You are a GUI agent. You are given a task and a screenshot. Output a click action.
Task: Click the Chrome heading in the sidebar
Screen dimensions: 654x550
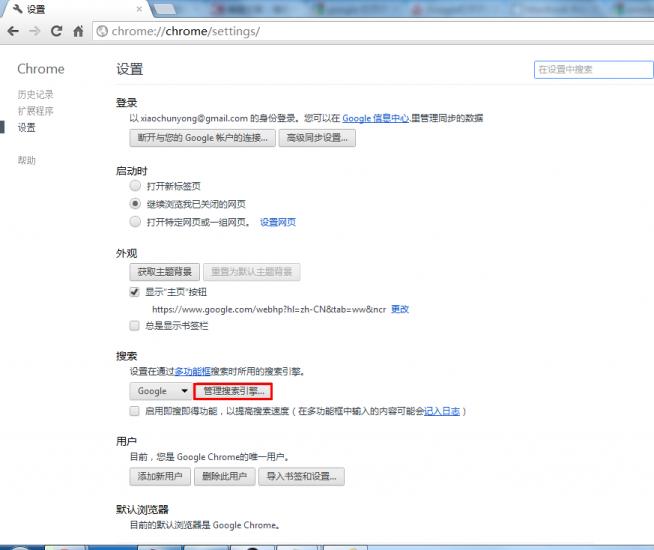(41, 69)
